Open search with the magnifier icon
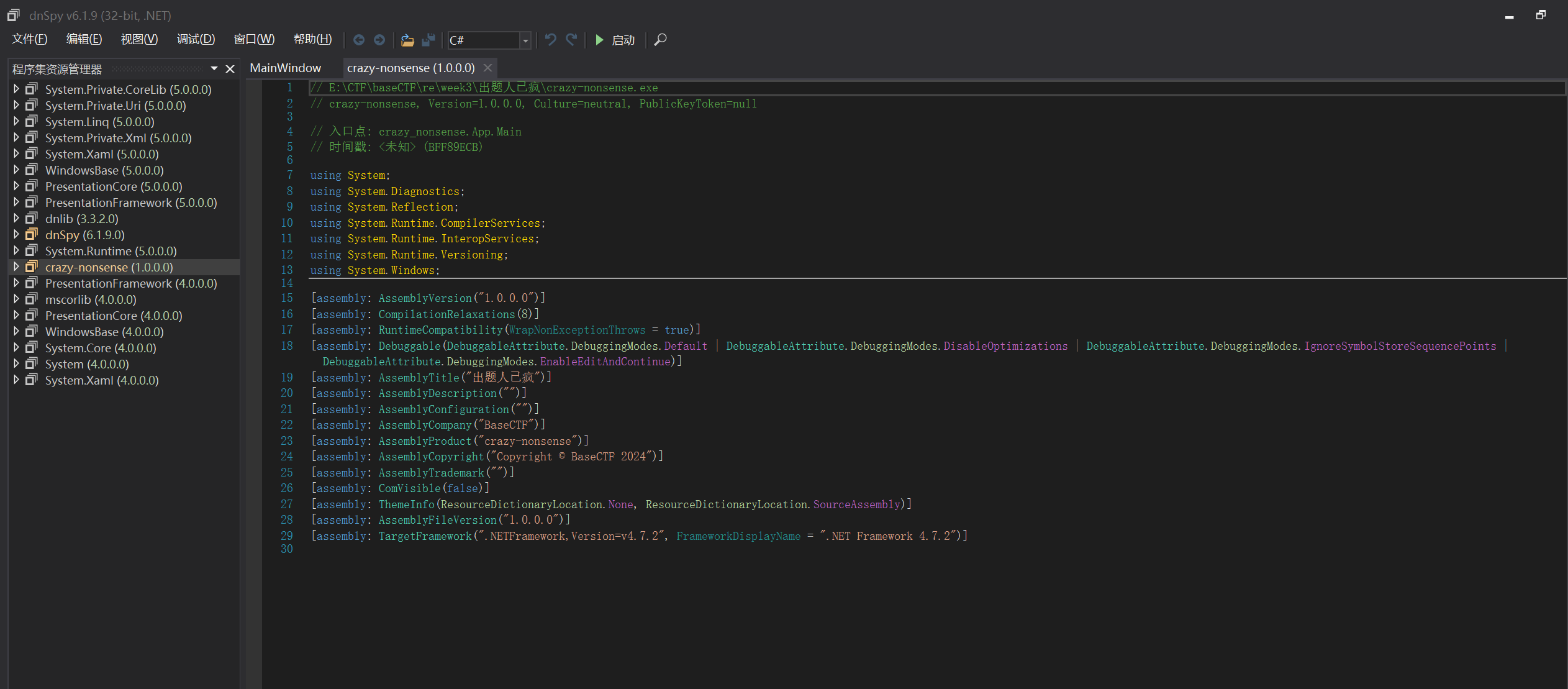This screenshot has width=1568, height=689. [x=661, y=40]
